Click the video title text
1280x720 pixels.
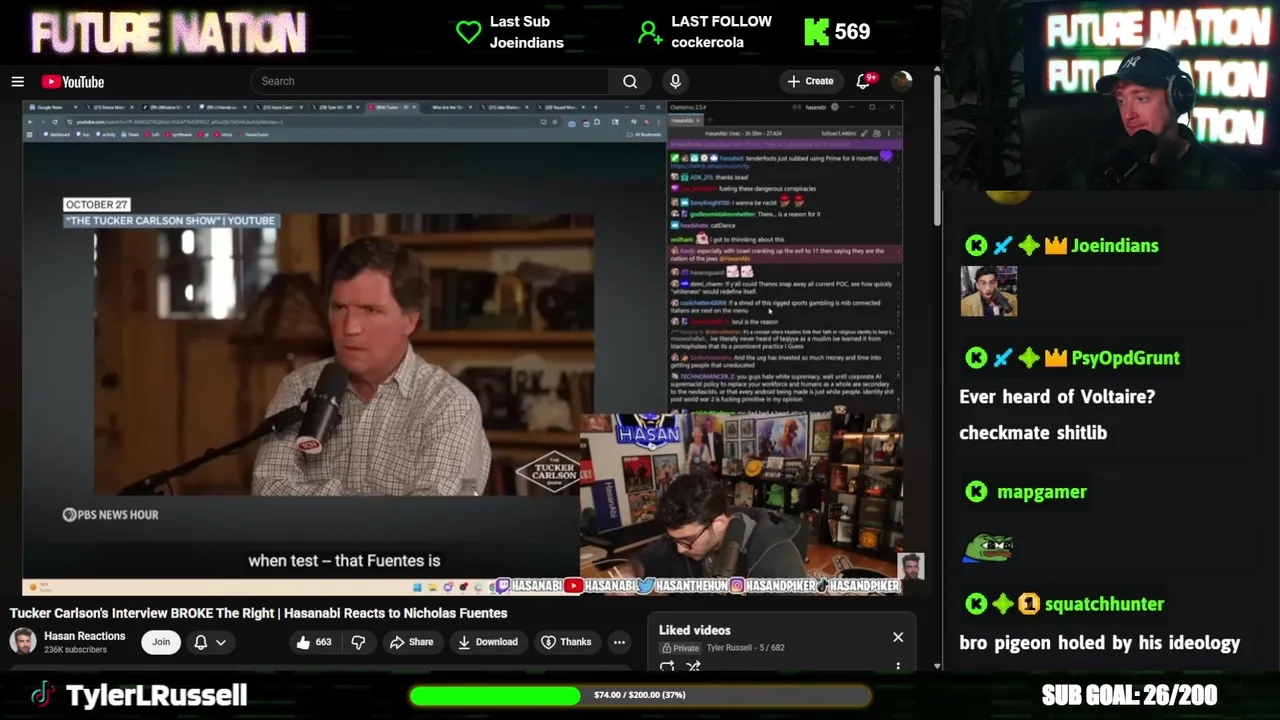(259, 613)
